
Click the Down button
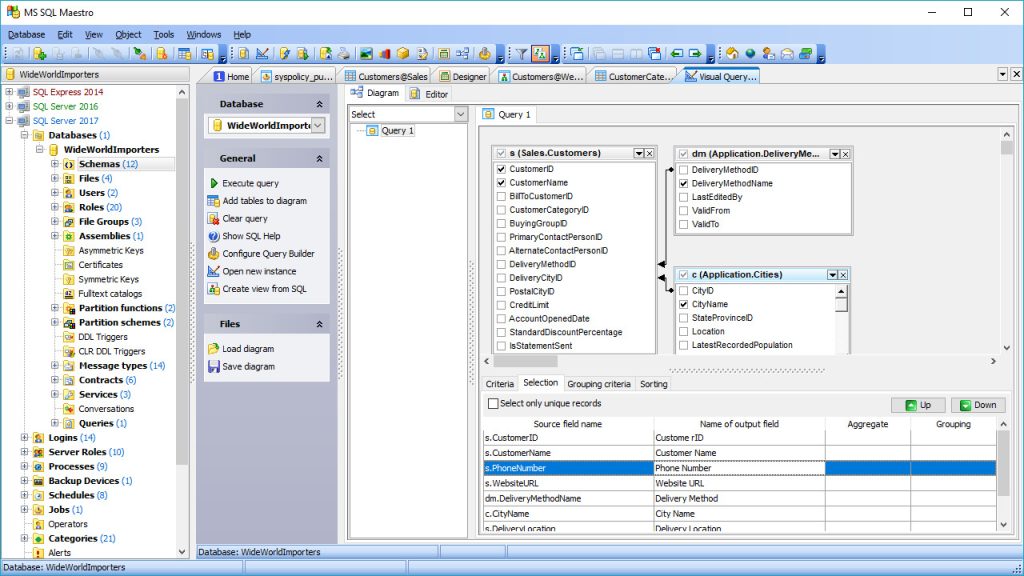click(x=977, y=404)
